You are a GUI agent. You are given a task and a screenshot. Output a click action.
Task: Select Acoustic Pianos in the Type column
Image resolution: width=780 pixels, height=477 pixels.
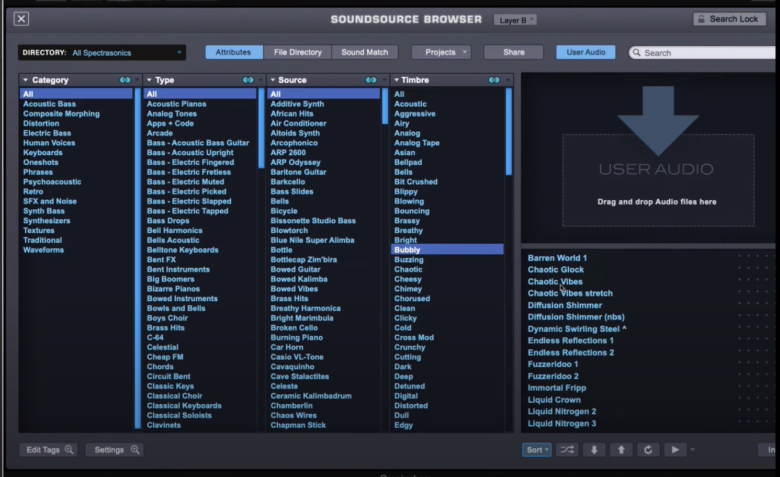[176, 104]
